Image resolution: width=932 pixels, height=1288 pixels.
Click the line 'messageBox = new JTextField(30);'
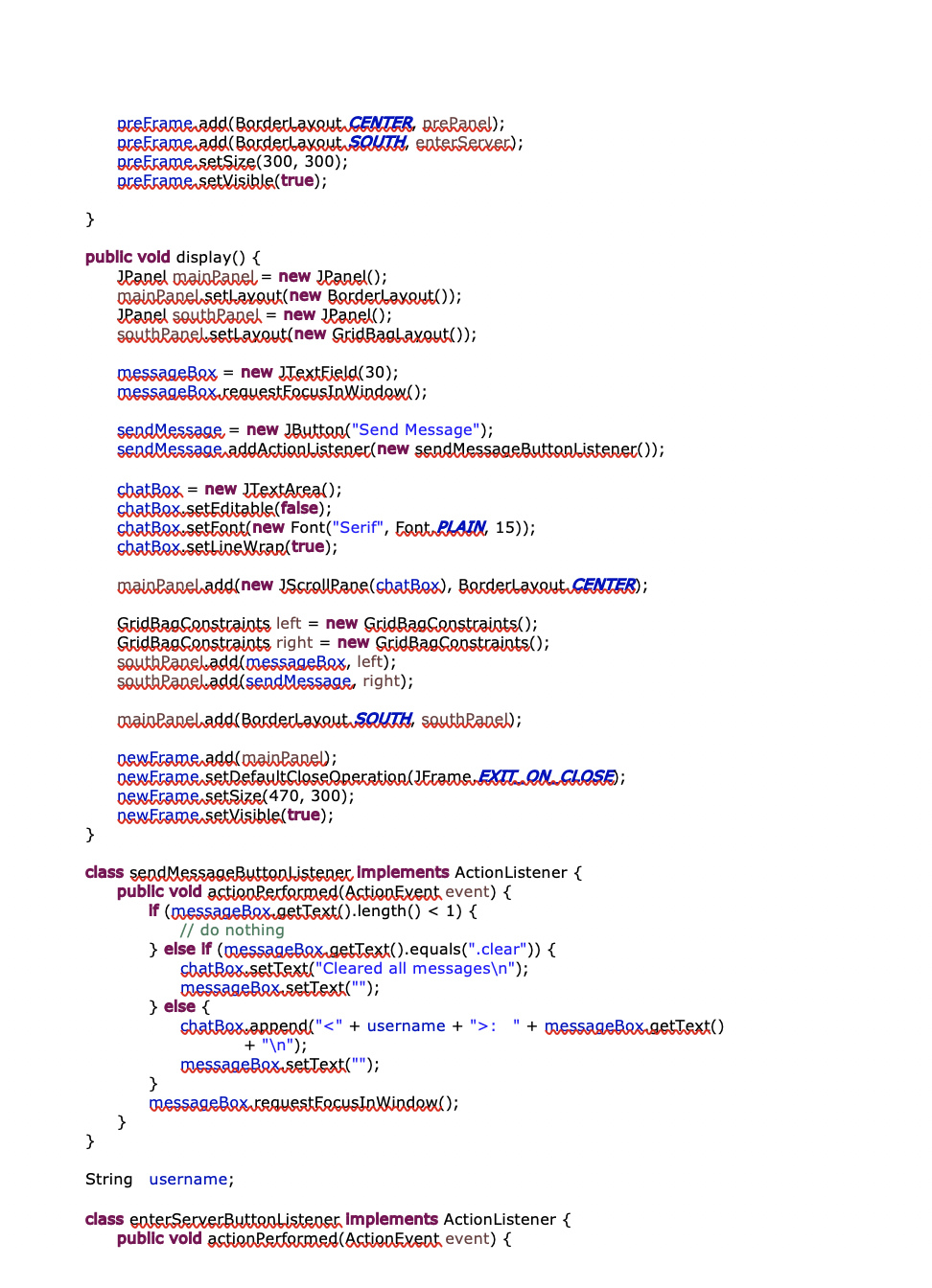pos(258,373)
